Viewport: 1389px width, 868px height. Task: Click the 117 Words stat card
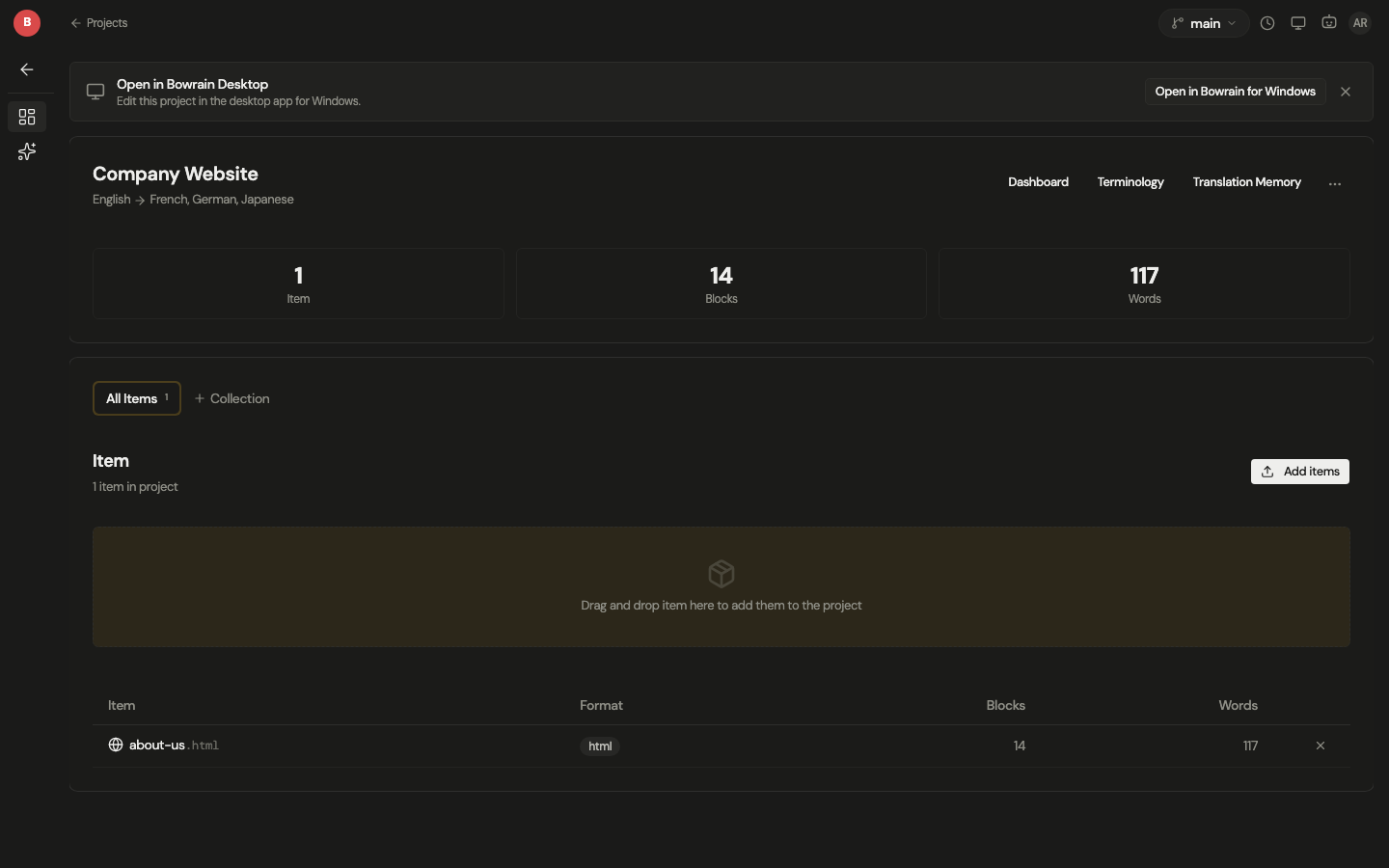[x=1144, y=284]
